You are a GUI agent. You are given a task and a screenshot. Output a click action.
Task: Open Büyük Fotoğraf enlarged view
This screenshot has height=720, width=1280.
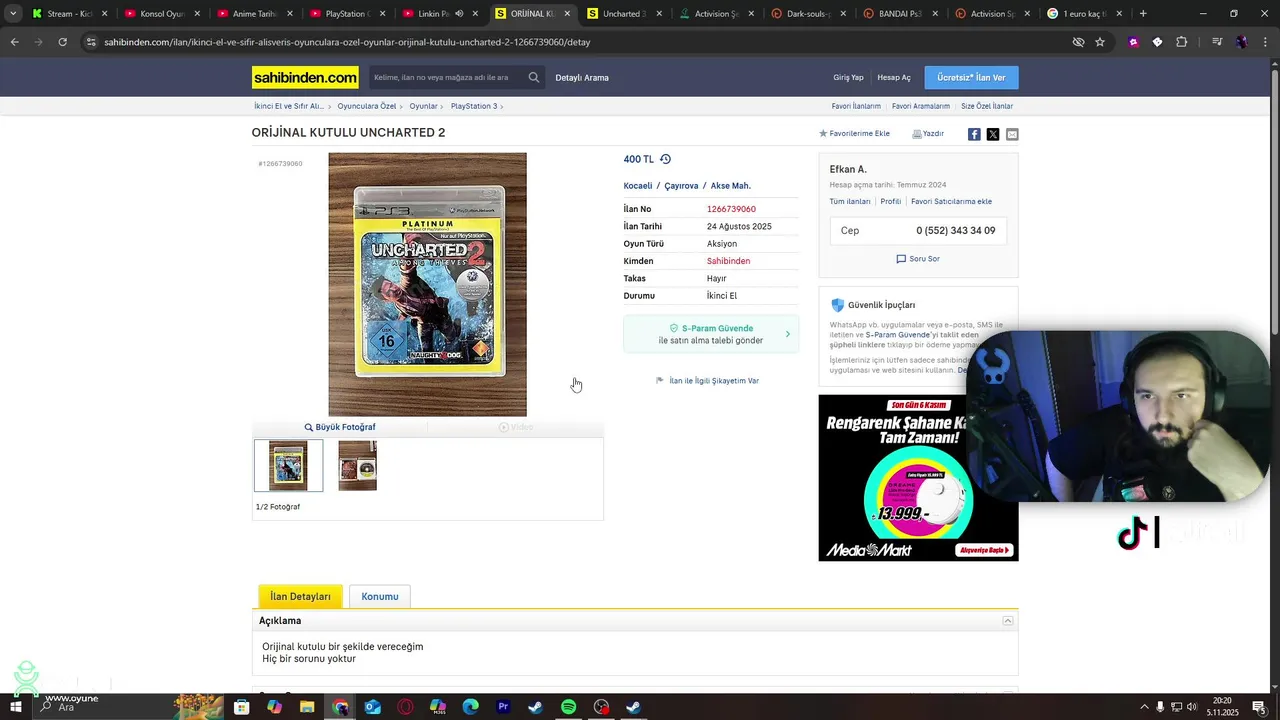pos(340,427)
